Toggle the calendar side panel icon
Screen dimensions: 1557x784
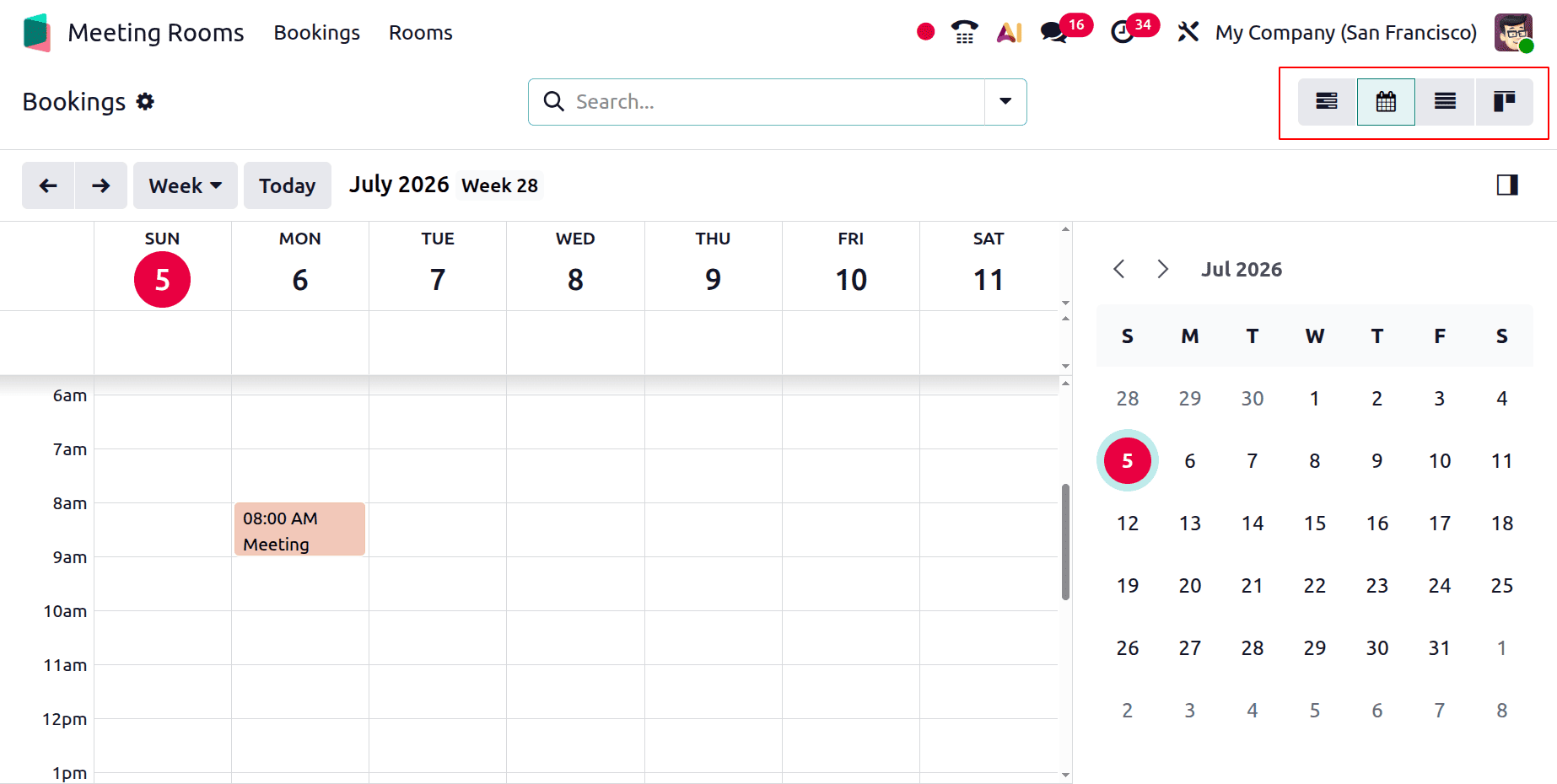(x=1507, y=185)
